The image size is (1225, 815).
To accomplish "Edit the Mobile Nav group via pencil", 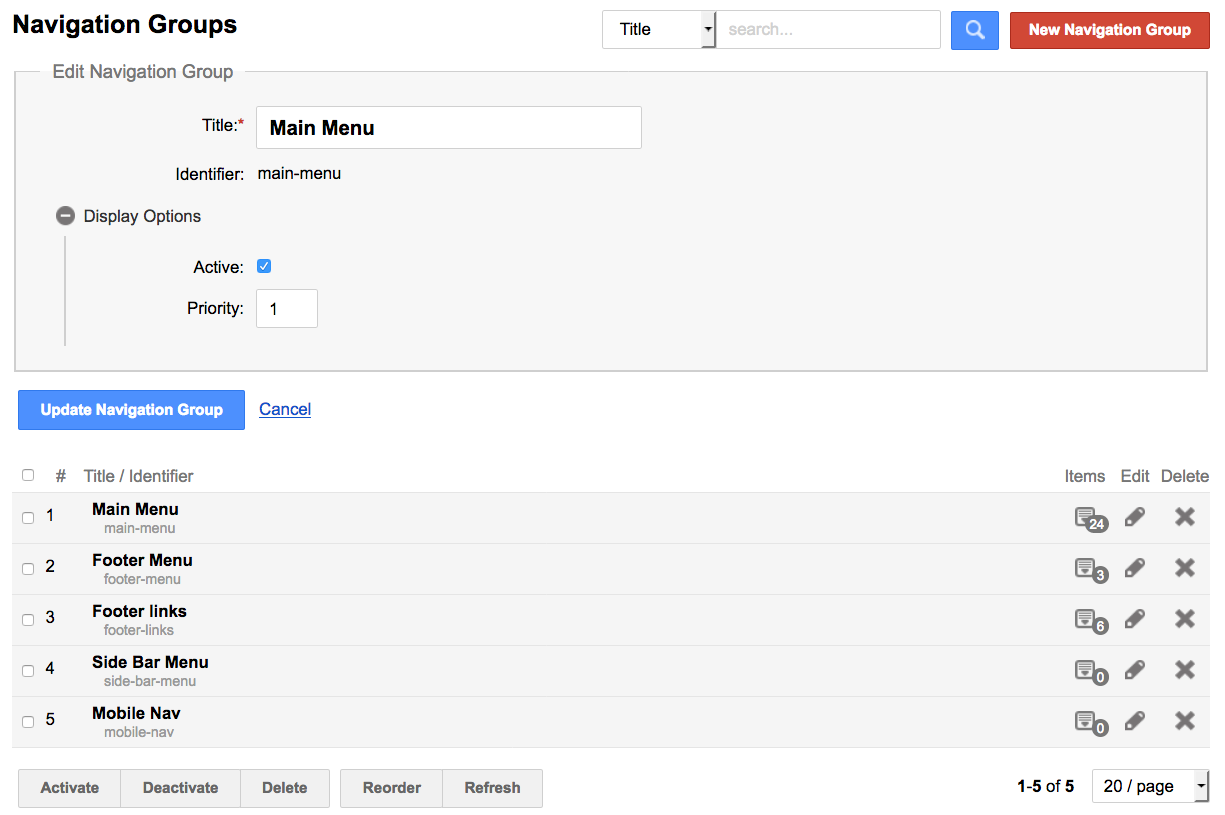I will point(1134,721).
